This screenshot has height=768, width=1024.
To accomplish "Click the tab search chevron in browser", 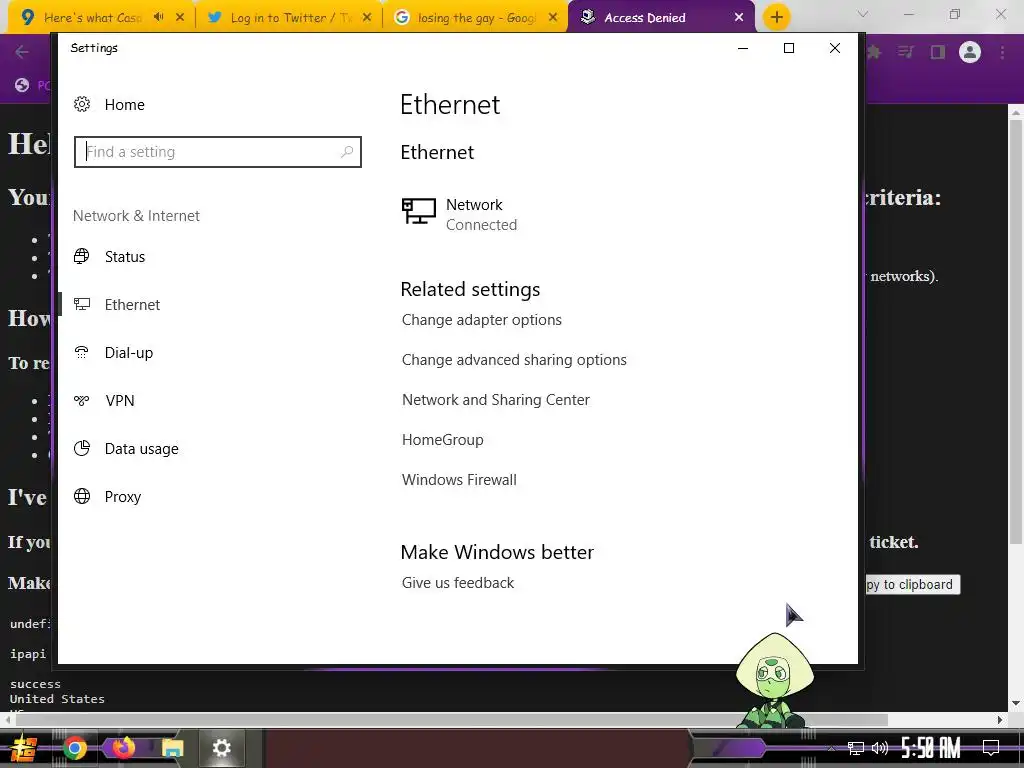I will pos(863,14).
